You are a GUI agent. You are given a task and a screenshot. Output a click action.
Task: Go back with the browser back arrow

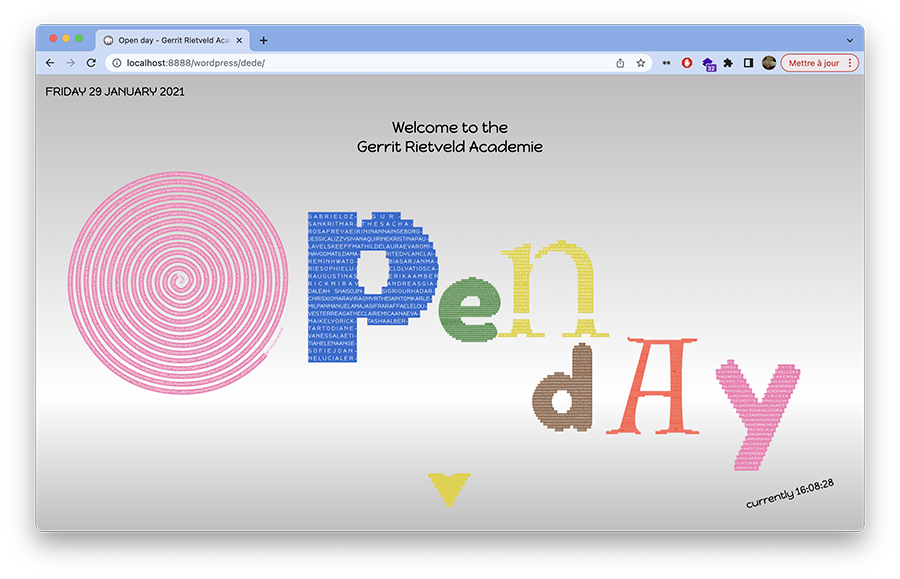pyautogui.click(x=50, y=63)
